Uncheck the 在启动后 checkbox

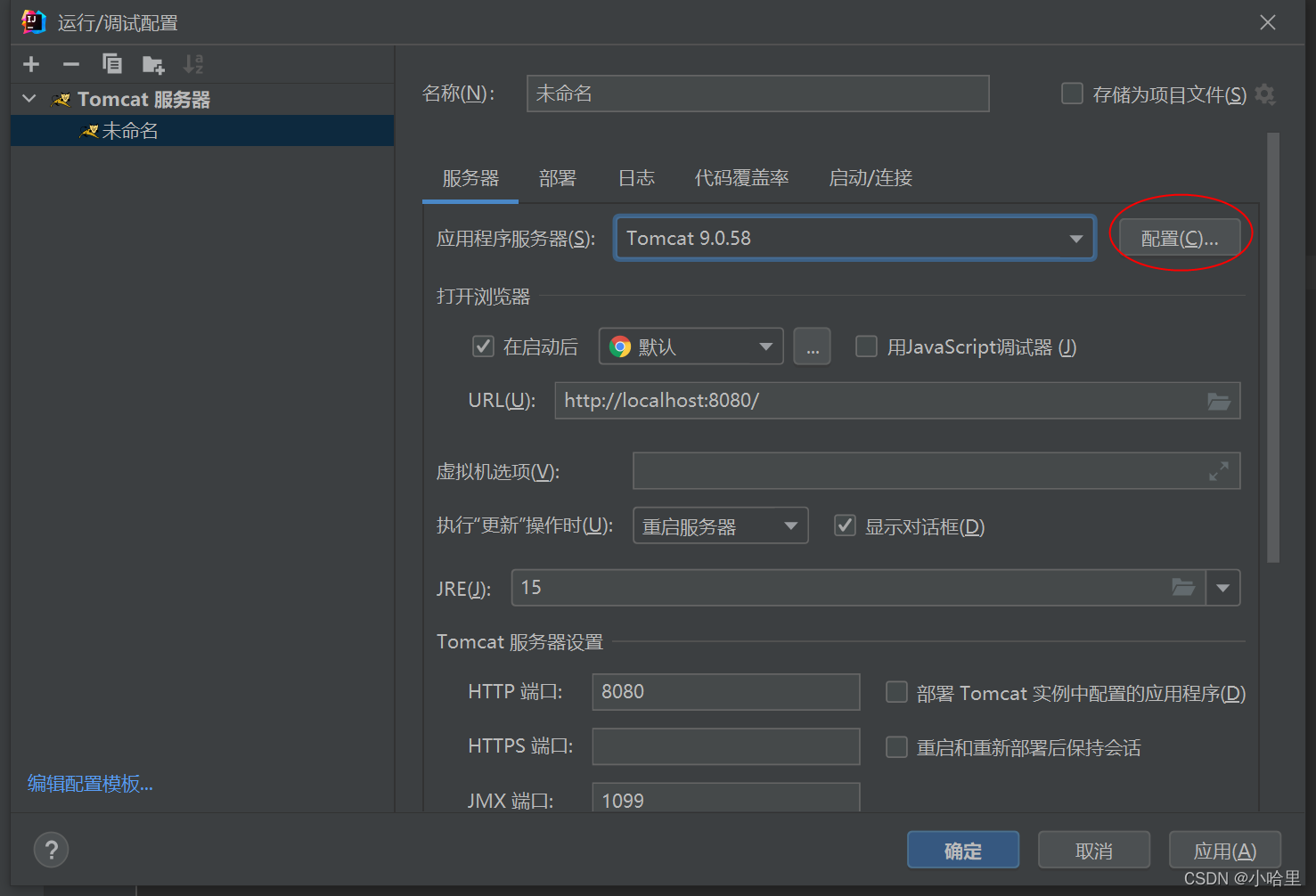(x=483, y=346)
